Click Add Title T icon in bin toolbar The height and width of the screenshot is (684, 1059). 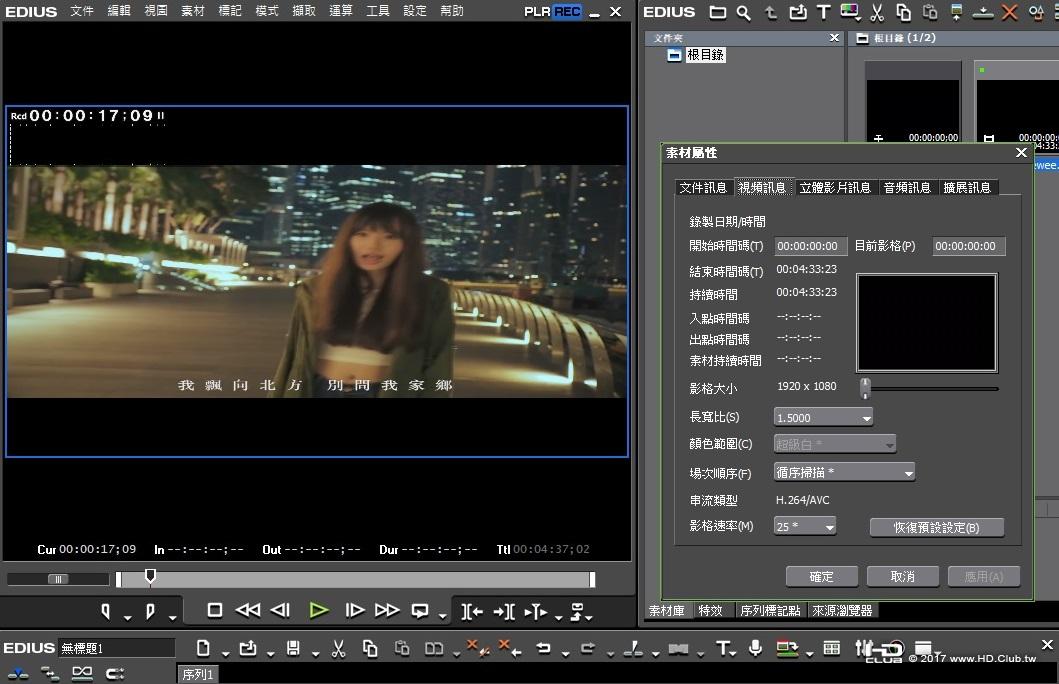tap(823, 12)
